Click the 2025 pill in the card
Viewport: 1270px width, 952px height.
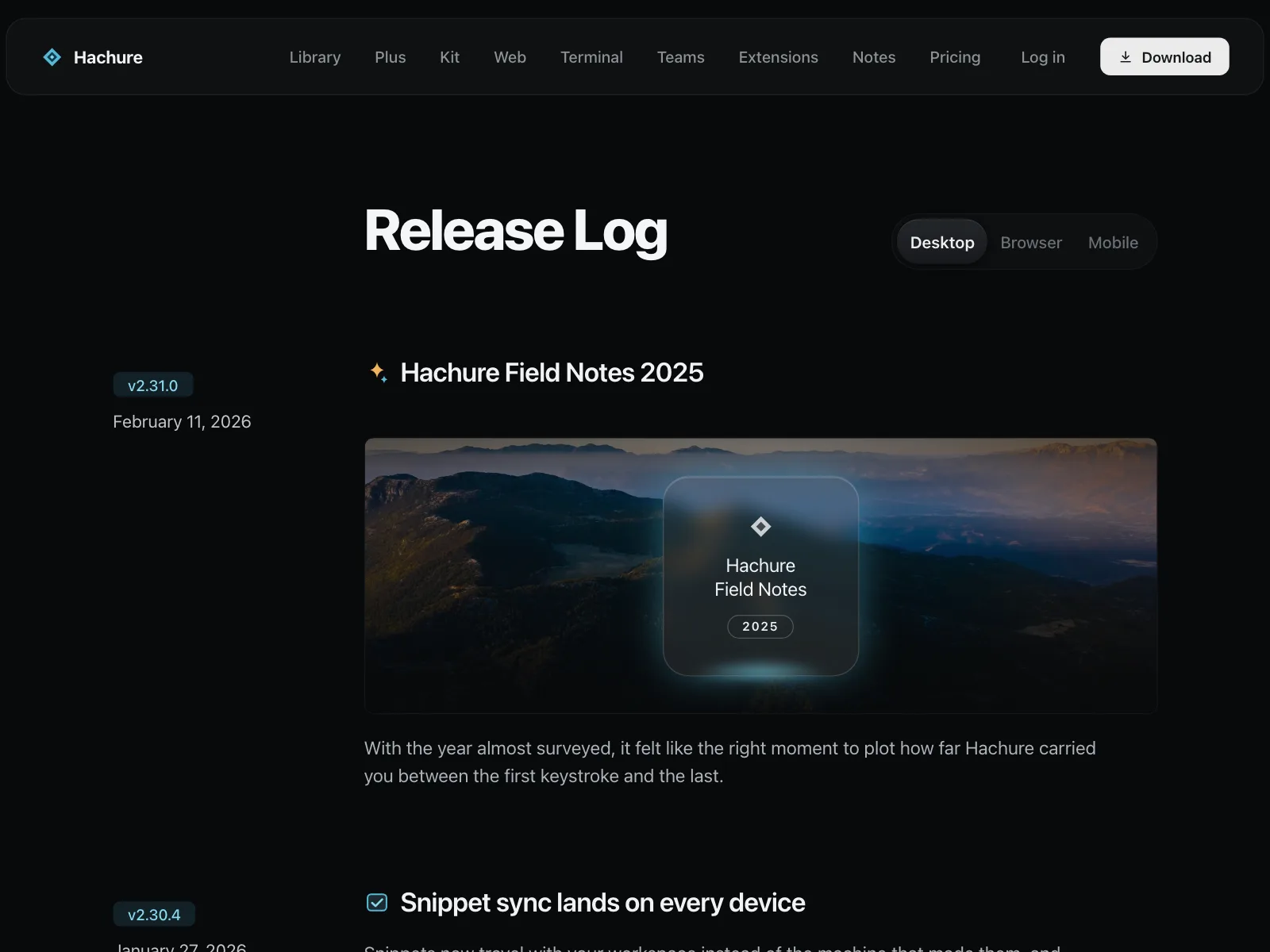click(760, 626)
